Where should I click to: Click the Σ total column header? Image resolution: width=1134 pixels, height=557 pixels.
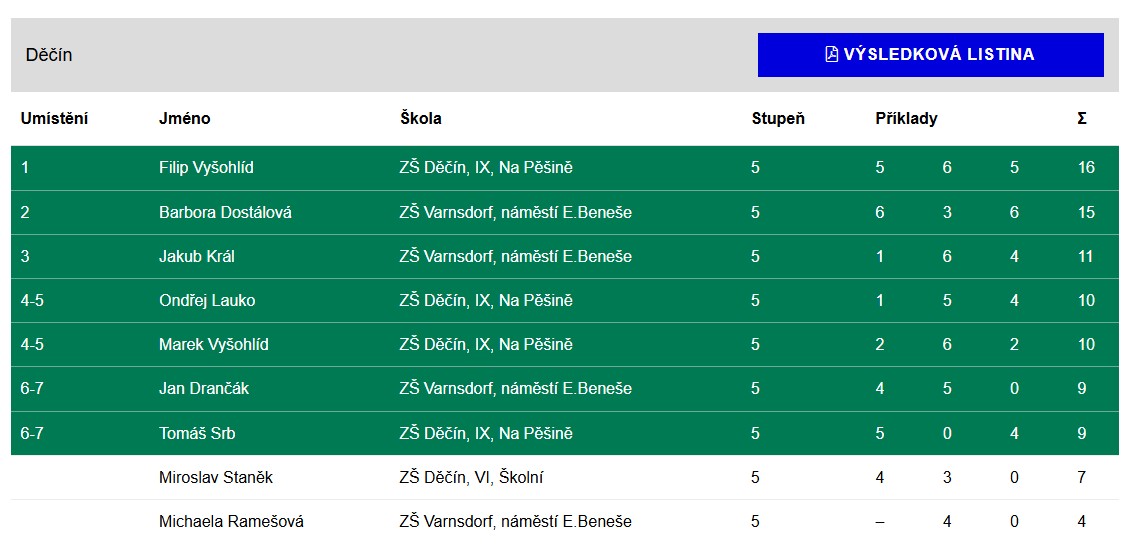[x=1082, y=118]
